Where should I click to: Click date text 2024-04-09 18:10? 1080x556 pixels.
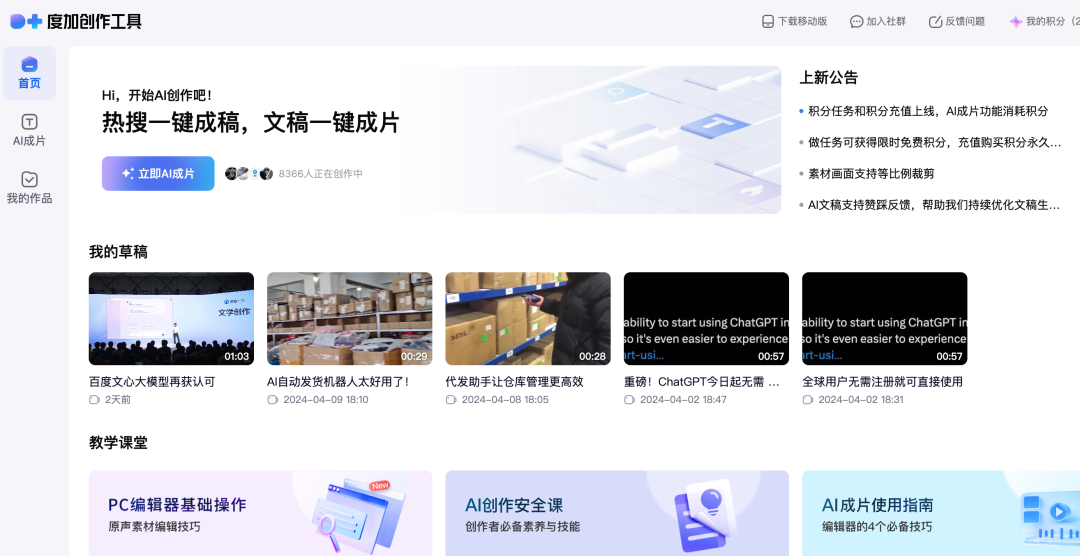coord(326,400)
